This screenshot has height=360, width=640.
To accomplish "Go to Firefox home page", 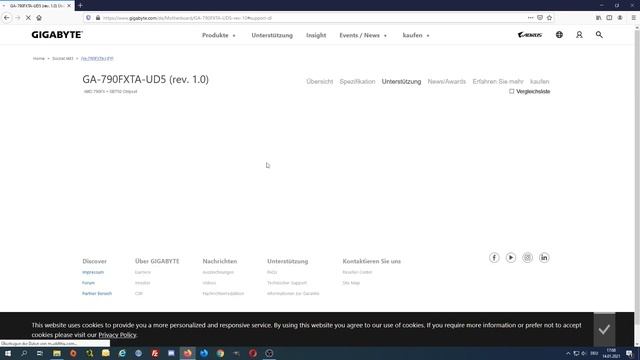I will pyautogui.click(x=39, y=18).
